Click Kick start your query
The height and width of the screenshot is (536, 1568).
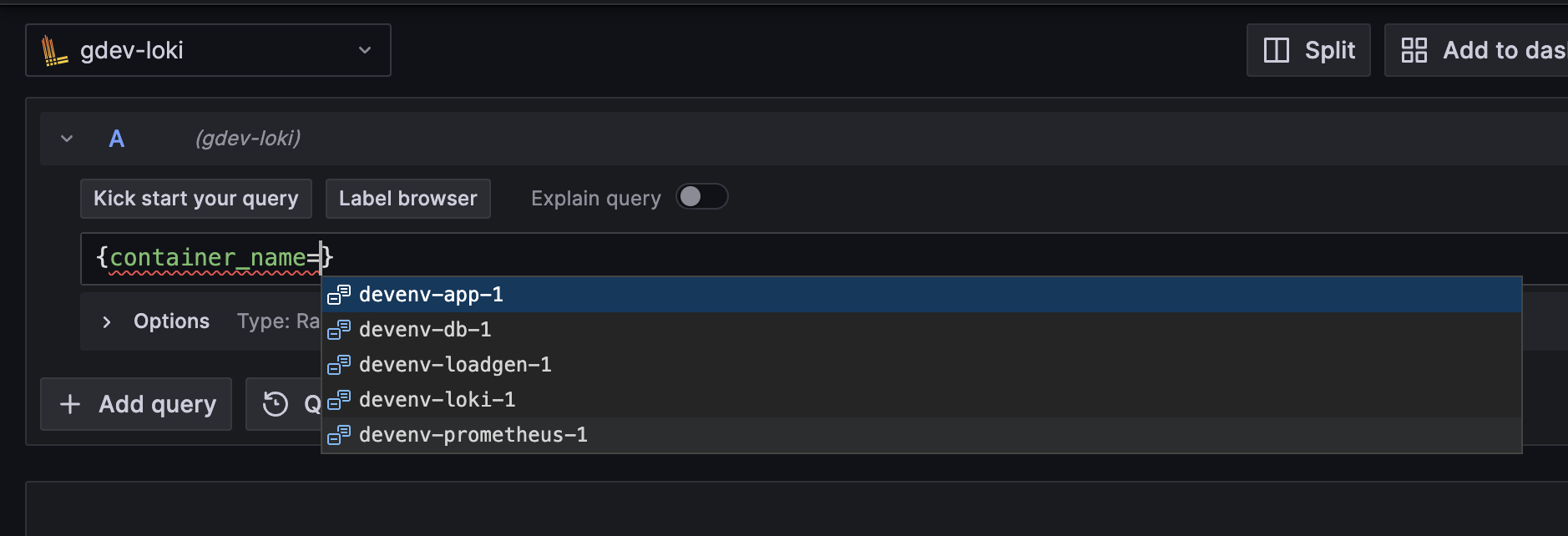(195, 198)
